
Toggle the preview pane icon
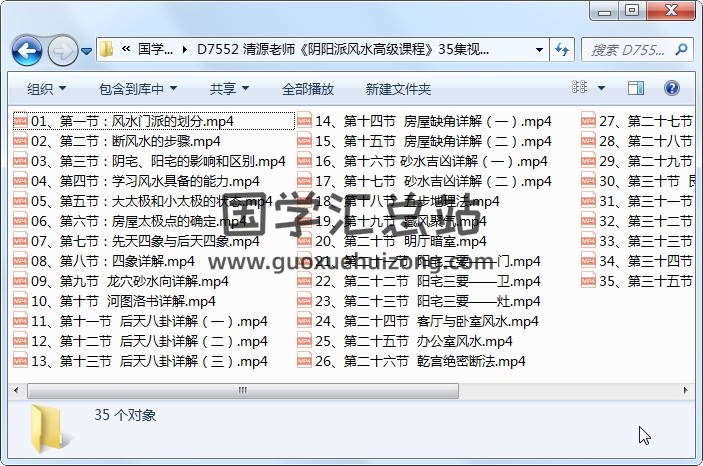pyautogui.click(x=644, y=88)
